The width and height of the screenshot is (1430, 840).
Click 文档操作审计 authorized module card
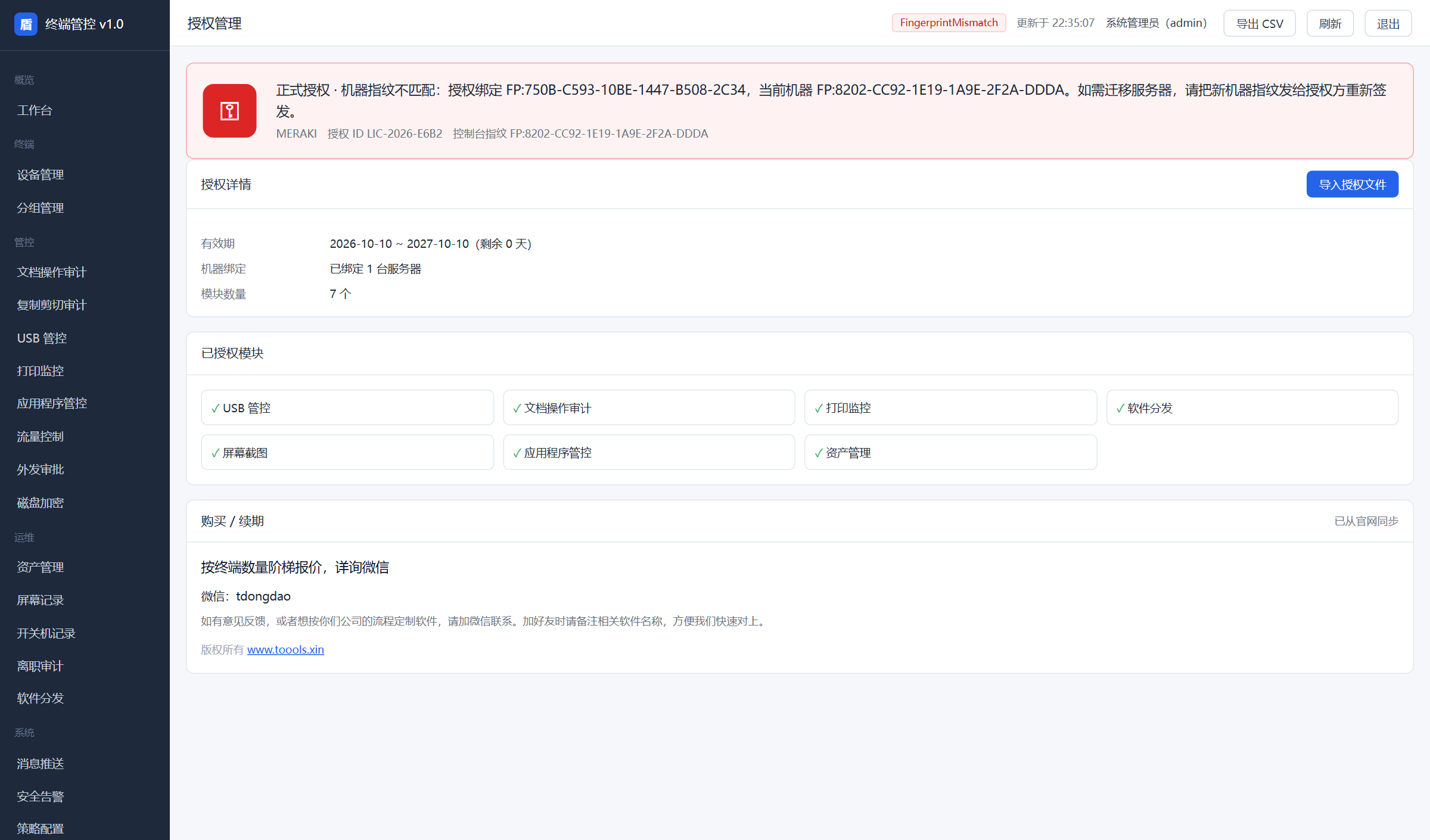tap(649, 408)
